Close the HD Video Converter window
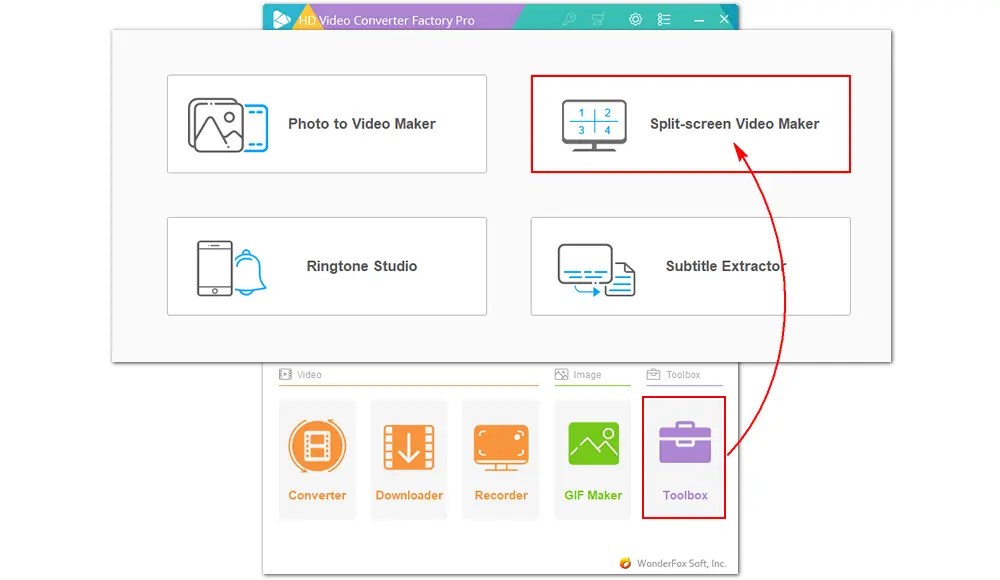 (x=724, y=19)
